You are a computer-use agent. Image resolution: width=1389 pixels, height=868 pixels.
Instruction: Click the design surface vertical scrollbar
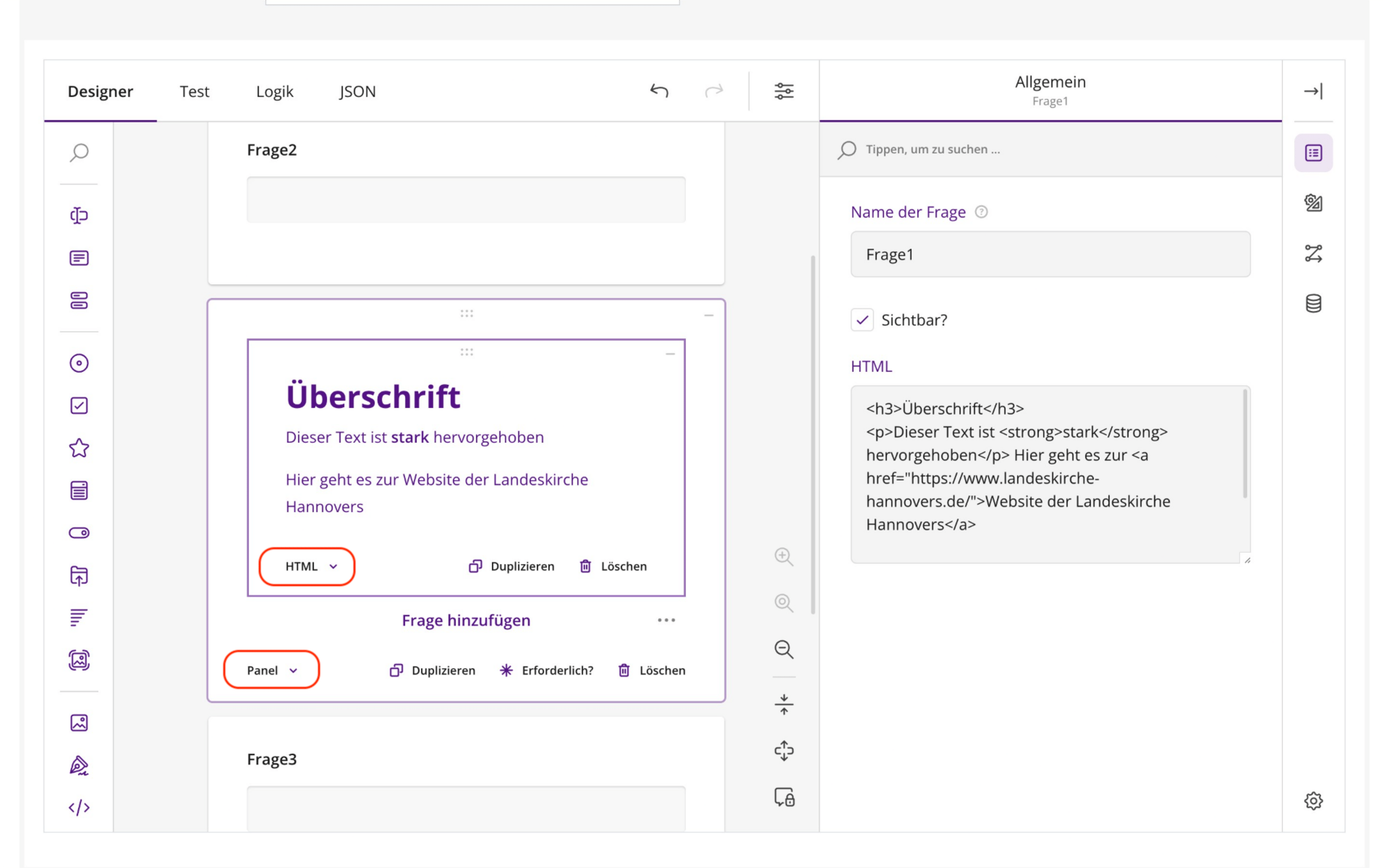[x=813, y=435]
